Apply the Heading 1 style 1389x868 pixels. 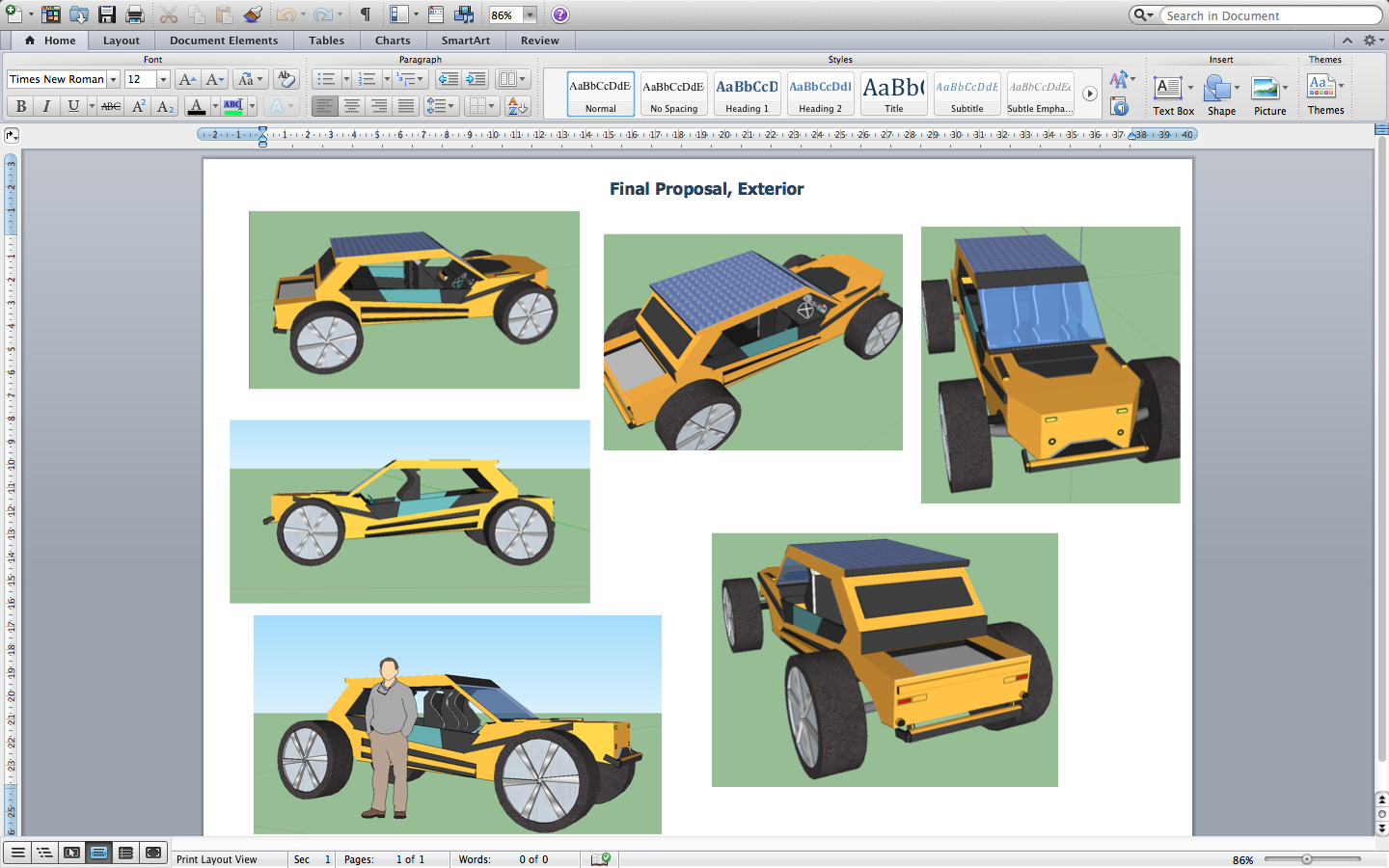(747, 94)
